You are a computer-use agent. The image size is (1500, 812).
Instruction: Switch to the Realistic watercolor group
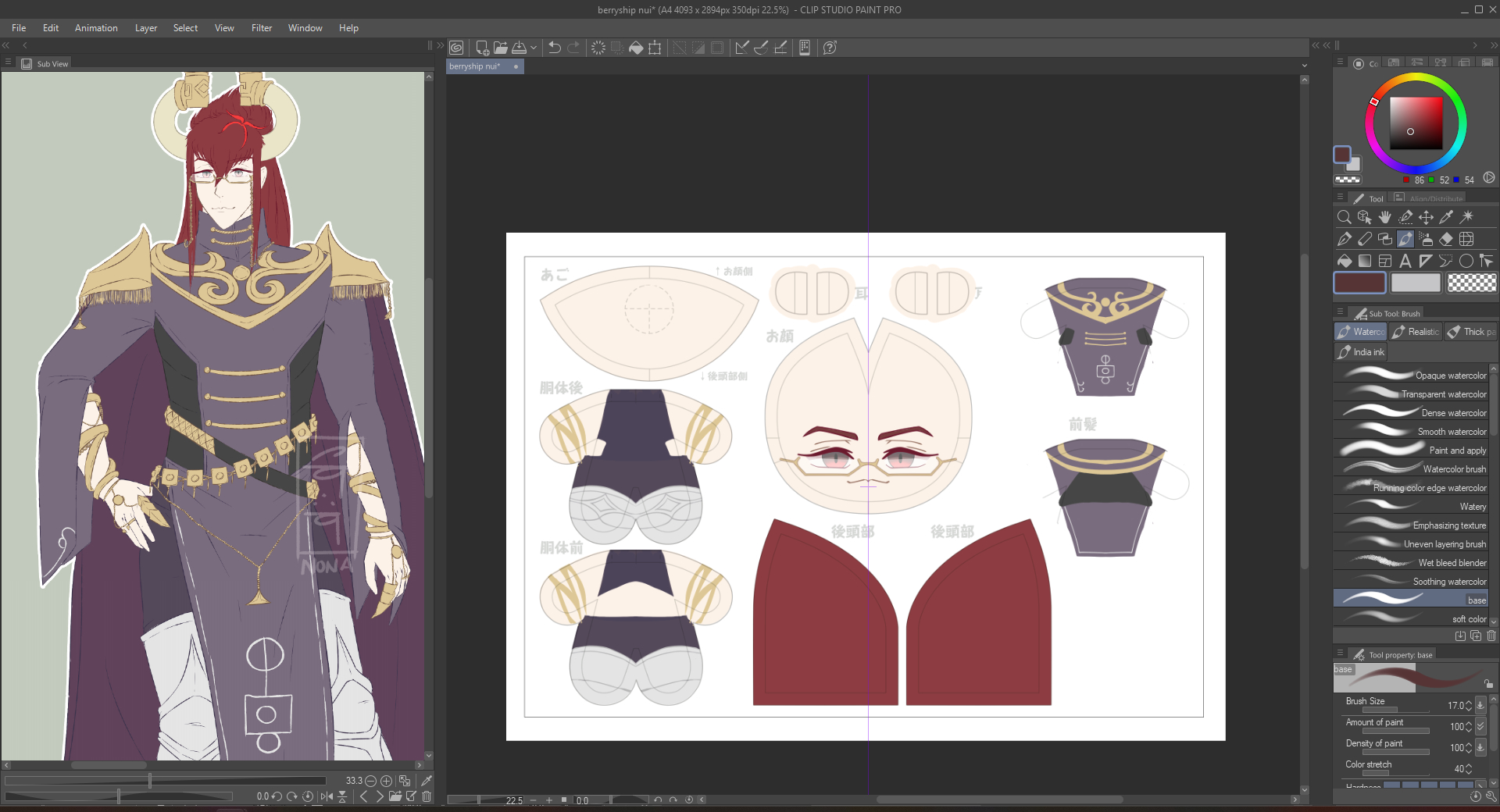[x=1415, y=332]
